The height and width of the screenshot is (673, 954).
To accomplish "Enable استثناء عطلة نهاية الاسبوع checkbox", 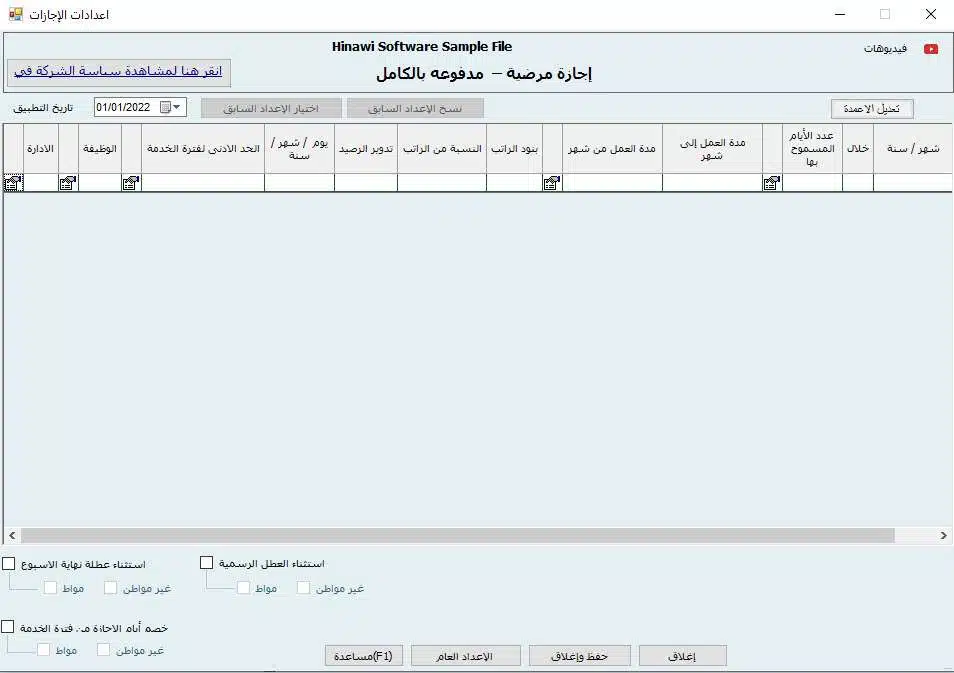I will point(9,564).
